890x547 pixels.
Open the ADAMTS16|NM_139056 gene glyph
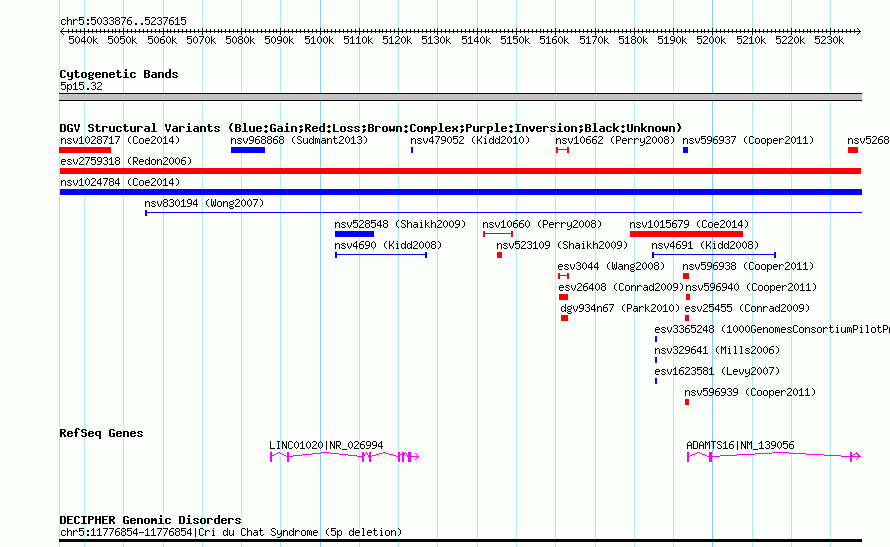tap(774, 456)
